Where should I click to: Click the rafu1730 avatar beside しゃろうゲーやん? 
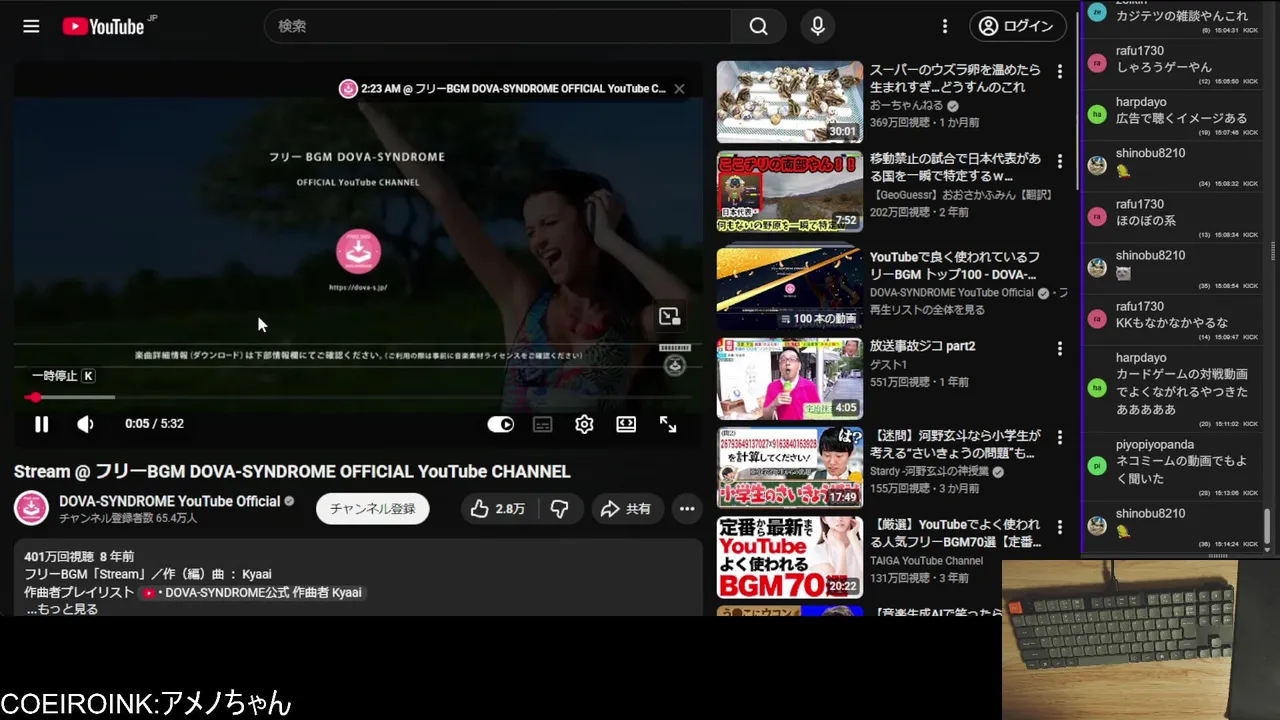(x=1097, y=63)
